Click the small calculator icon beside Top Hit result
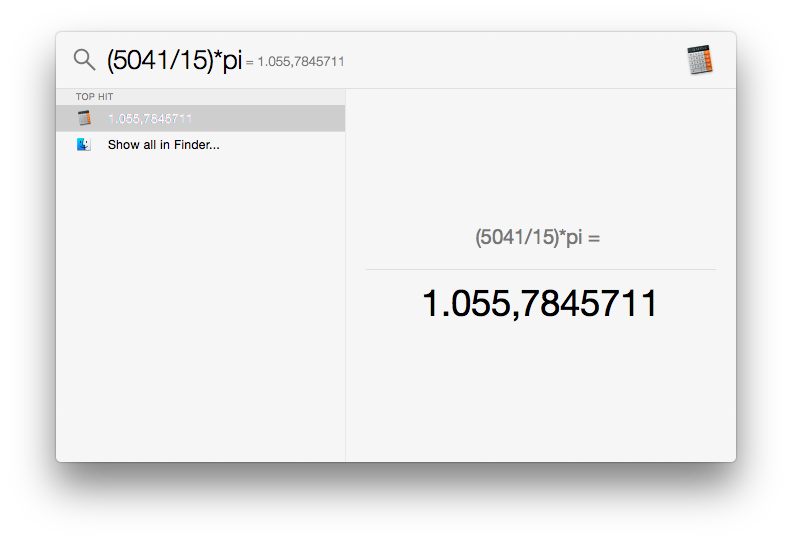Image resolution: width=792 pixels, height=542 pixels. 84,118
